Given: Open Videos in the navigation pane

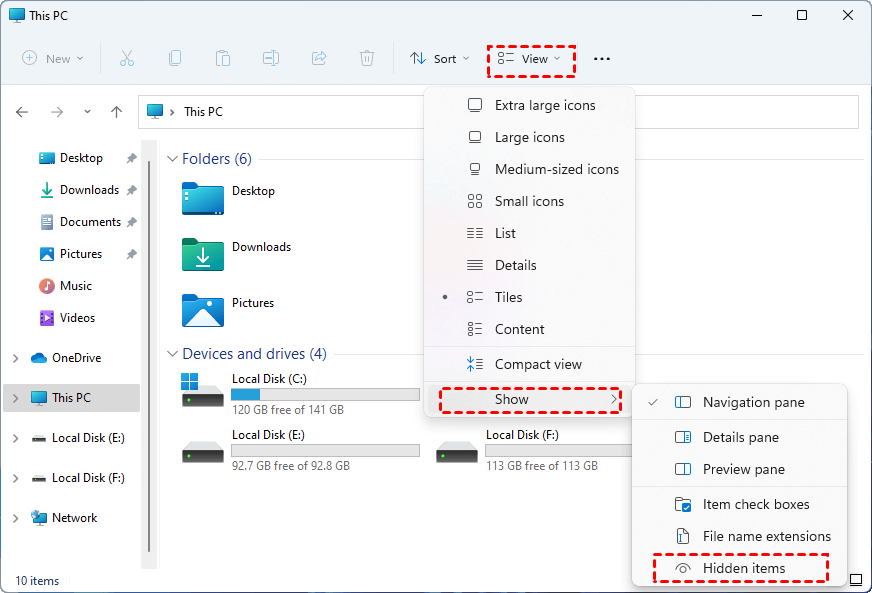Looking at the screenshot, I should (67, 318).
